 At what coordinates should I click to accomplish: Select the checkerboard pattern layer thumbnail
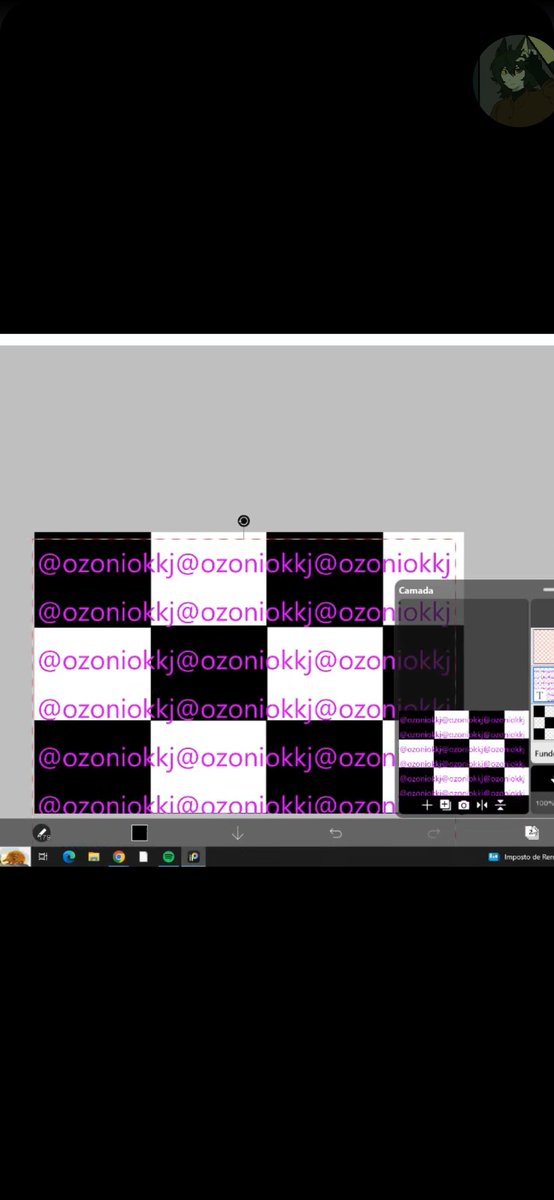click(543, 722)
